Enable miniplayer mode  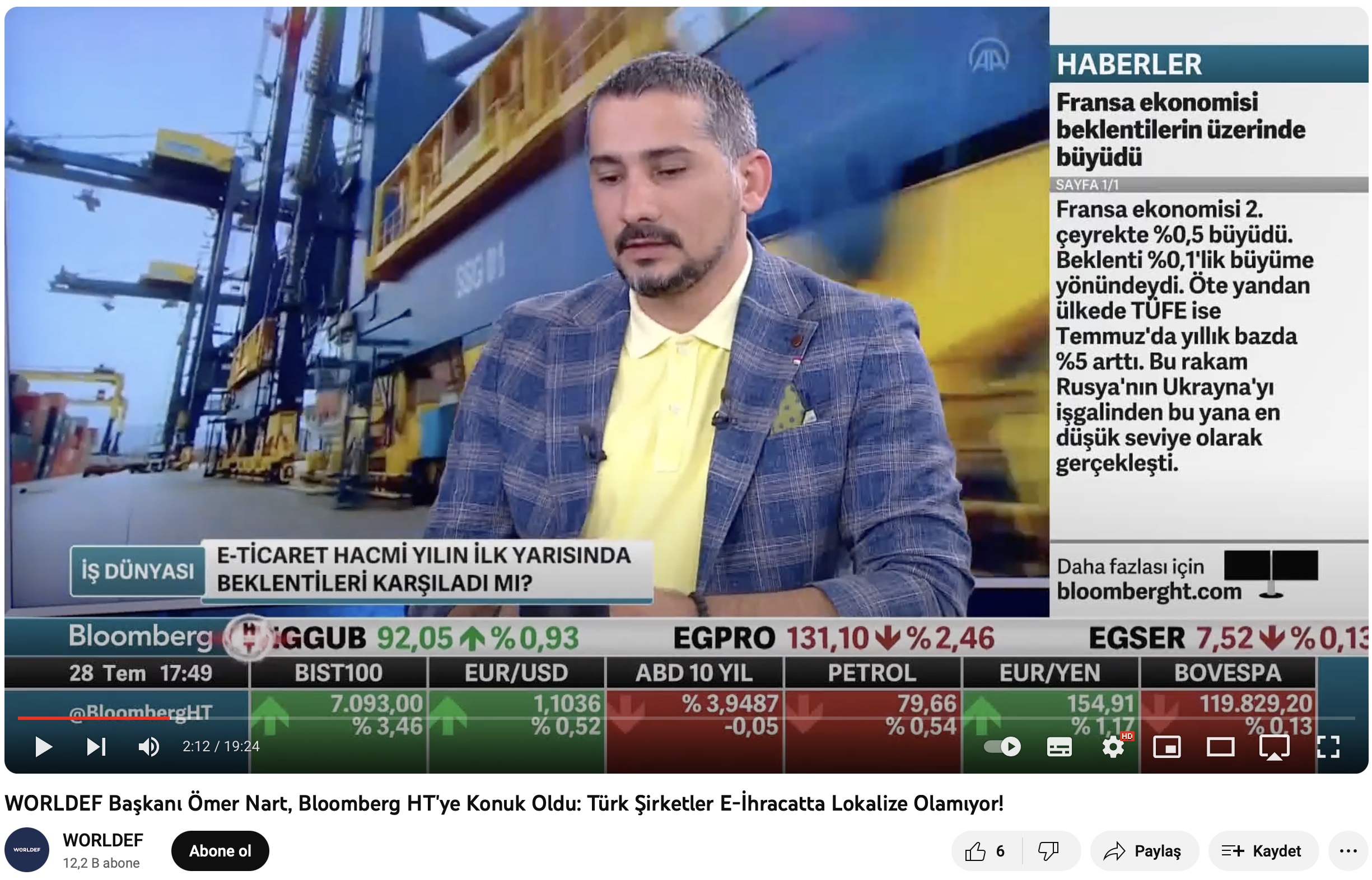click(1167, 747)
